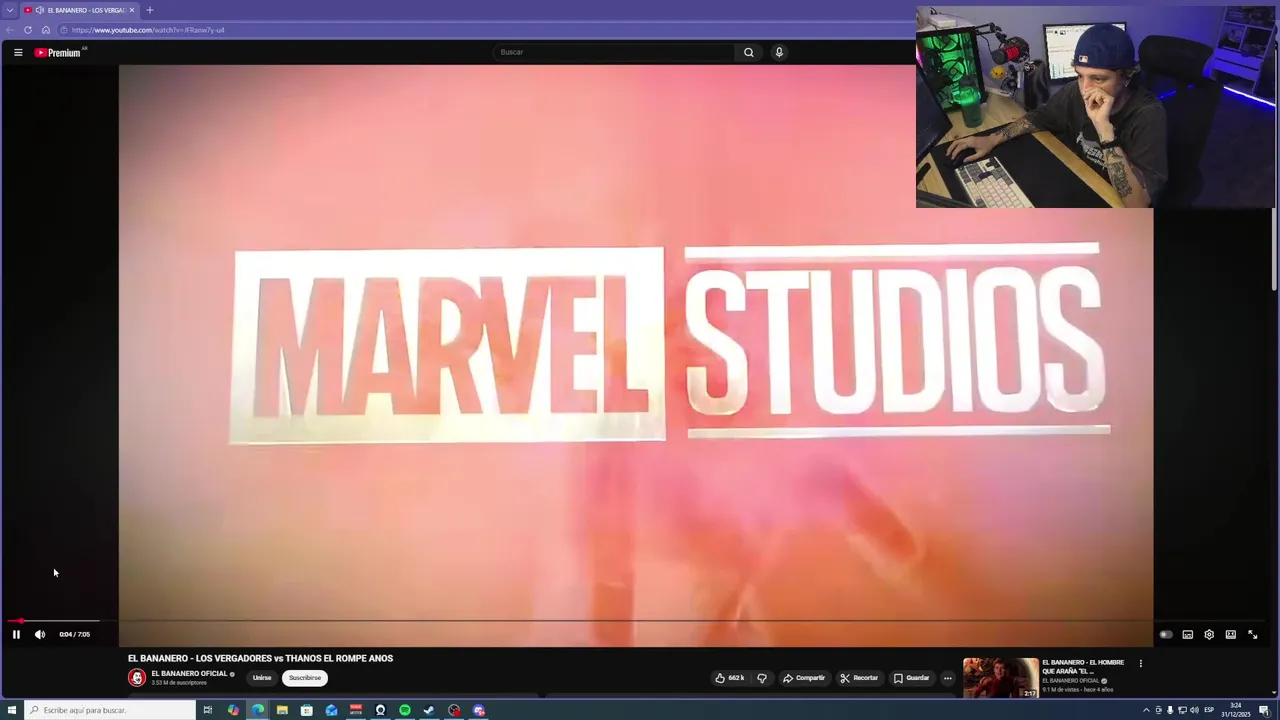
Task: Turn on subtitles in the player
Action: (1188, 634)
